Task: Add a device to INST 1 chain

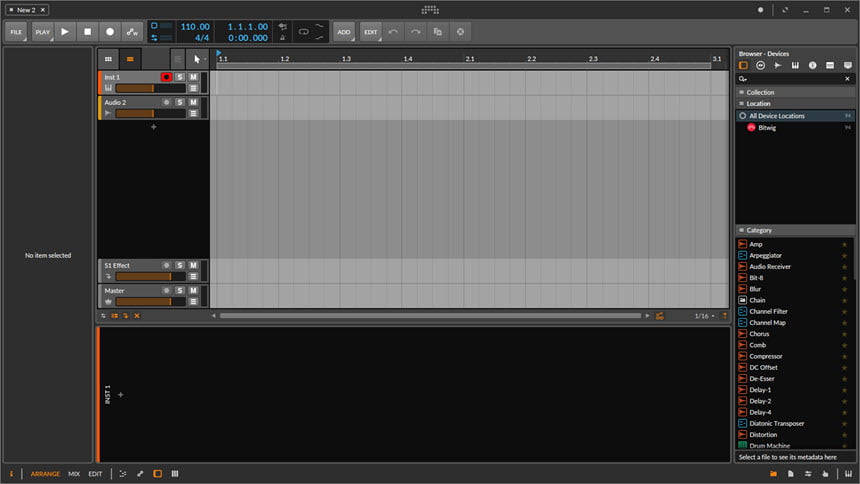Action: [x=121, y=395]
